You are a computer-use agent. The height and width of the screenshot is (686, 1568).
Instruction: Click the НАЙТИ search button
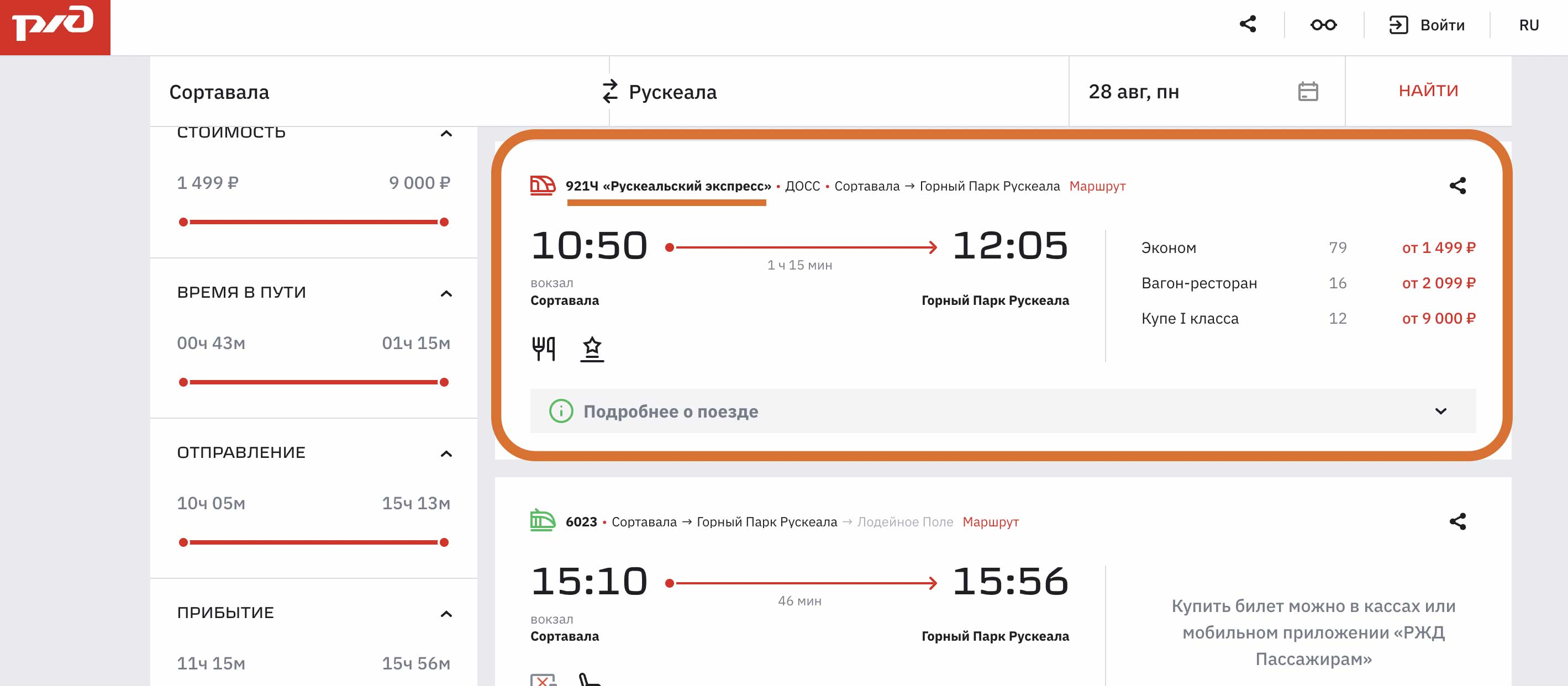pos(1428,91)
